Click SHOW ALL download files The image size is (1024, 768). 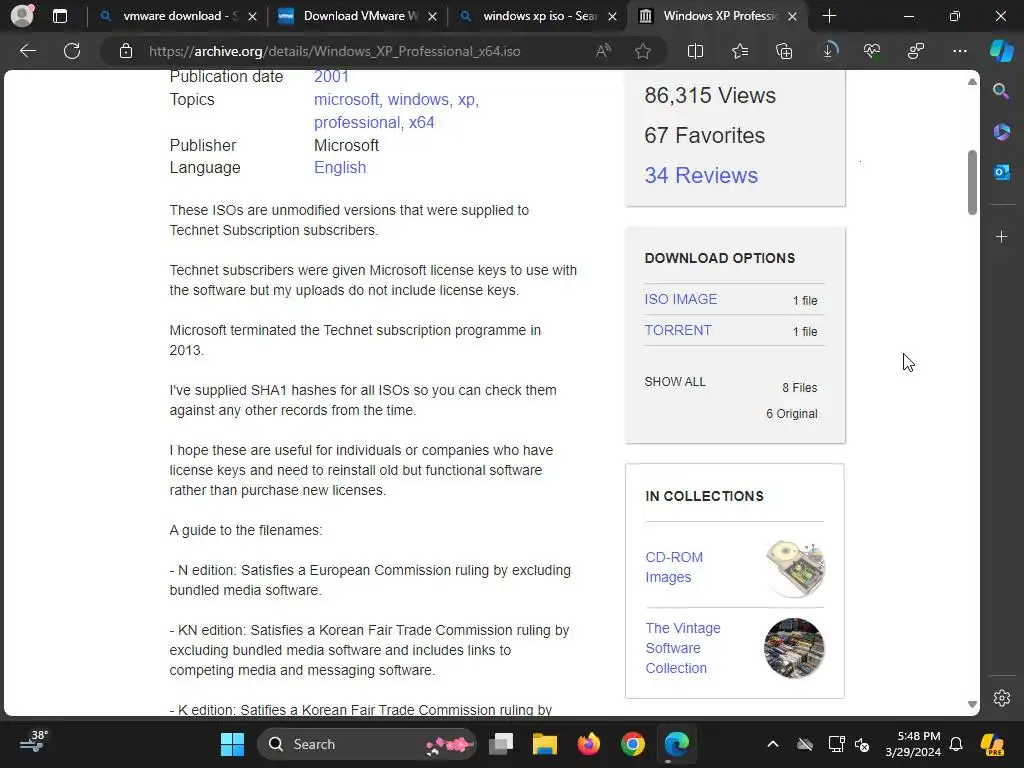(675, 382)
